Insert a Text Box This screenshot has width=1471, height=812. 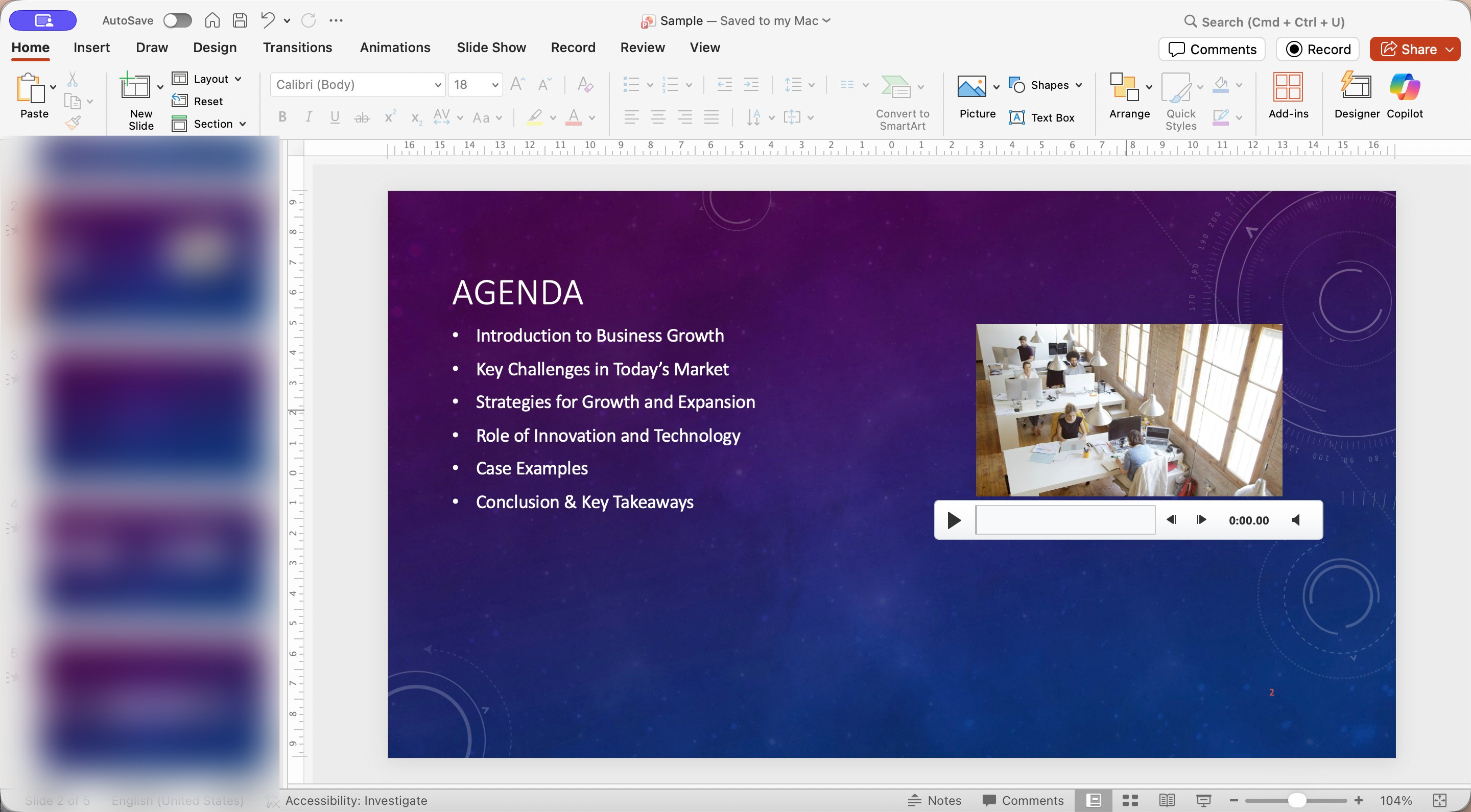pyautogui.click(x=1041, y=117)
